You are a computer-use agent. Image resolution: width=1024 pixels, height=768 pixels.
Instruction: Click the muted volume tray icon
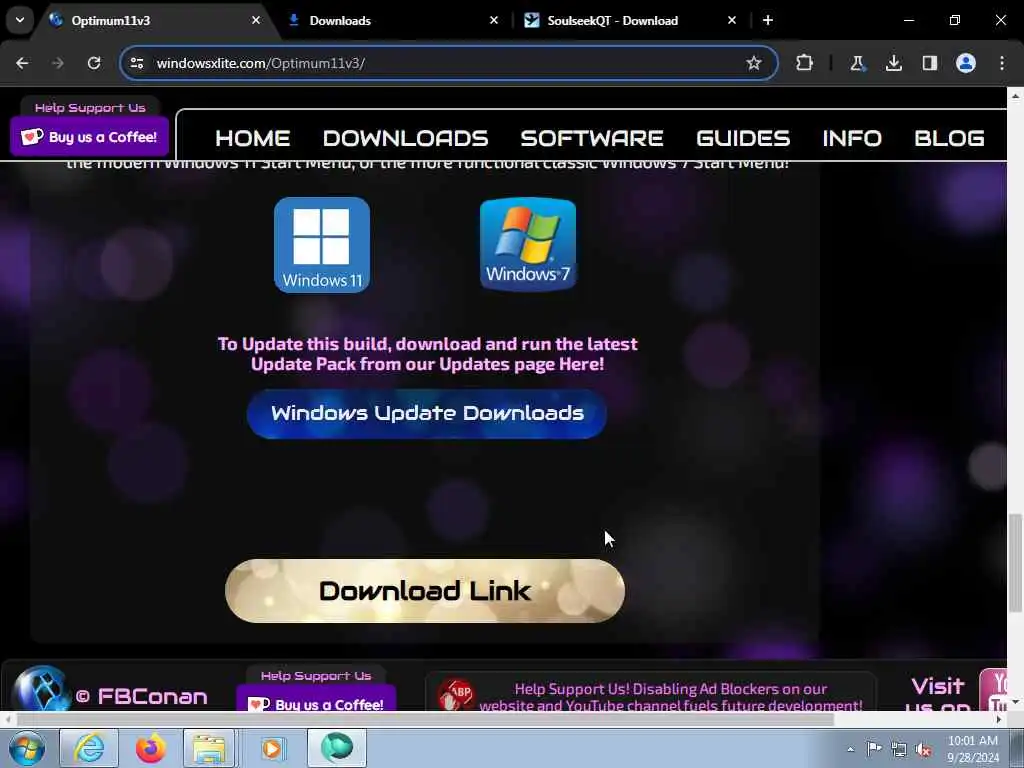point(923,749)
